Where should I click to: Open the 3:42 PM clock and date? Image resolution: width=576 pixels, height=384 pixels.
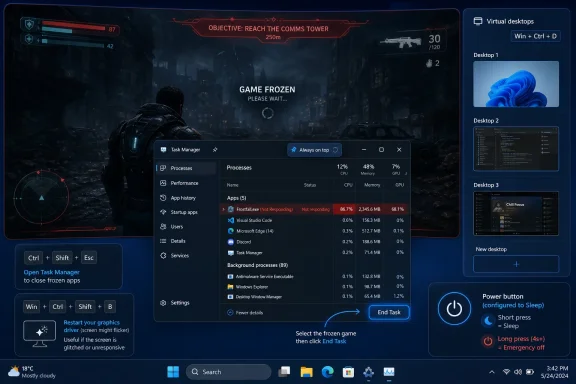[554, 372]
